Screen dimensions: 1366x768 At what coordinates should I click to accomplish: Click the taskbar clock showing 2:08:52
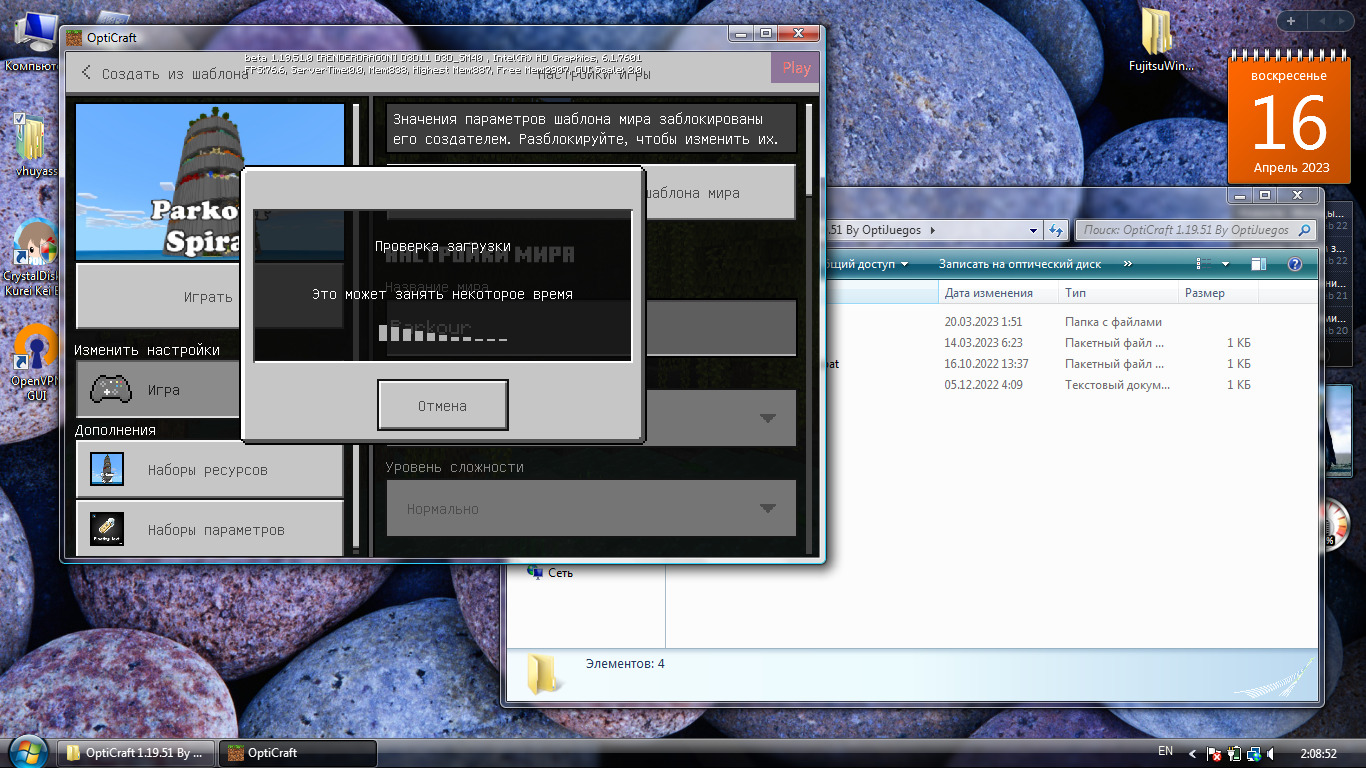click(x=1319, y=753)
